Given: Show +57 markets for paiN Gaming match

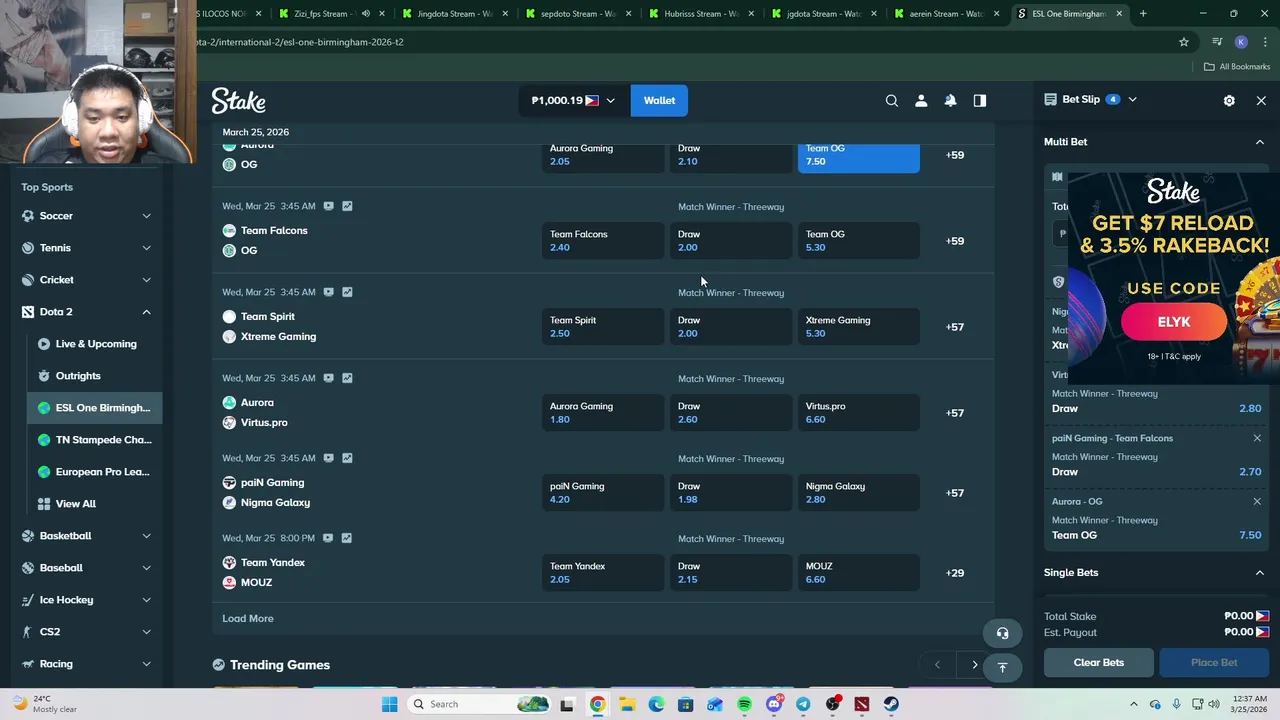Looking at the screenshot, I should click(955, 493).
